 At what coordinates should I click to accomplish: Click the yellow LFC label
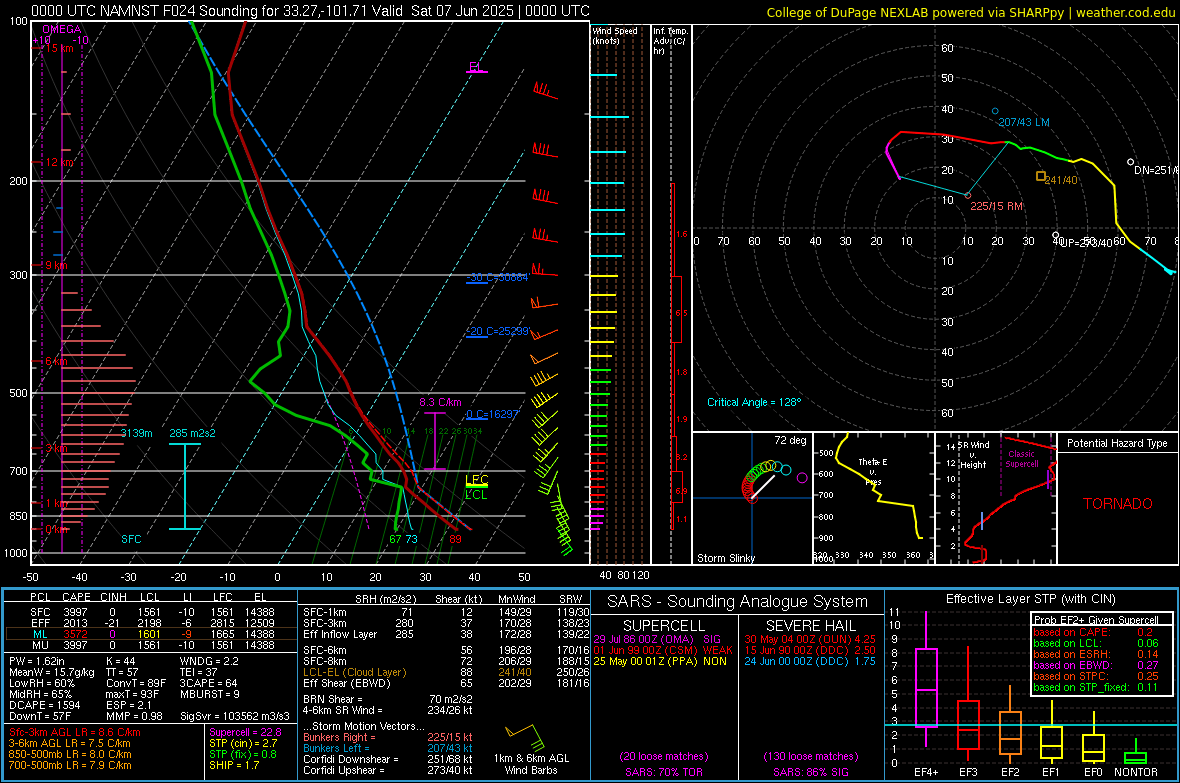click(x=477, y=480)
